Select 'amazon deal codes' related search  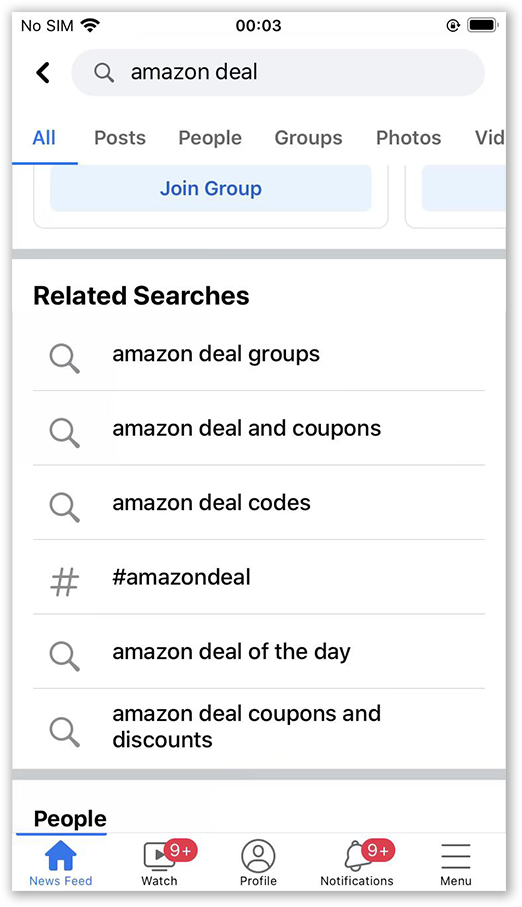(259, 503)
